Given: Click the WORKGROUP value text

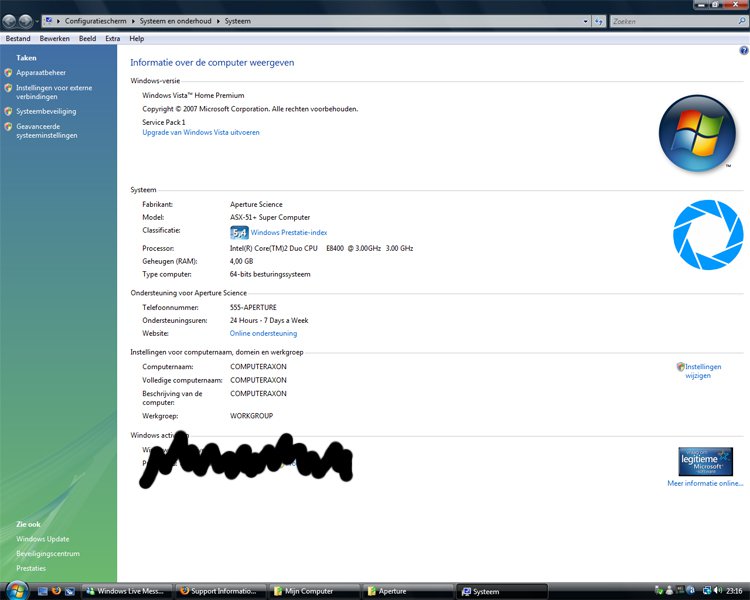Looking at the screenshot, I should click(x=251, y=416).
